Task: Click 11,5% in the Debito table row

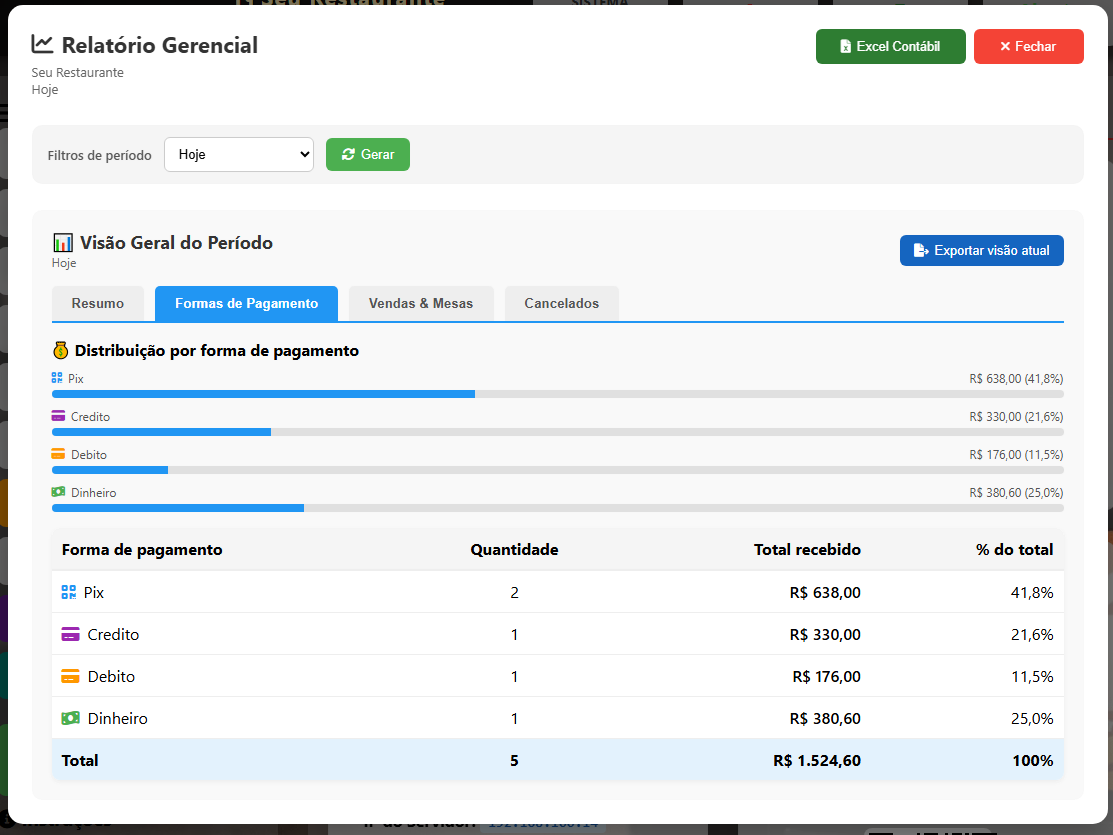Action: coord(1032,676)
